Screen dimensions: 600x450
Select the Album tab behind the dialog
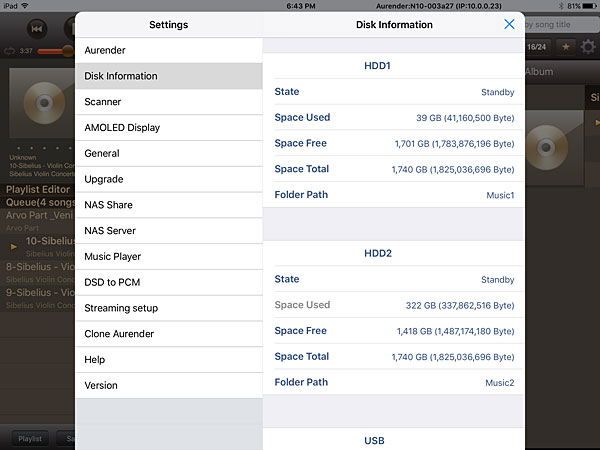click(x=539, y=72)
